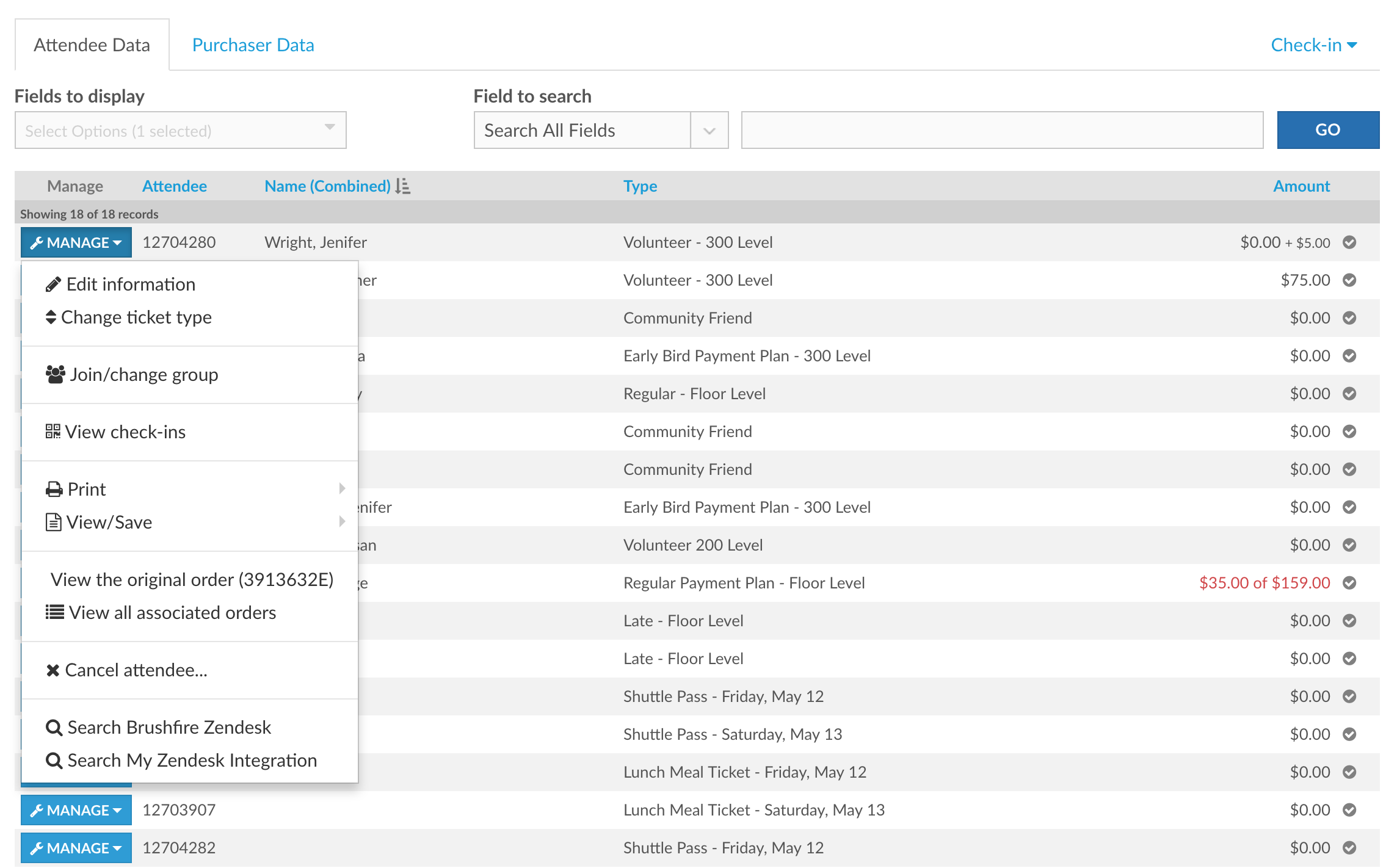Viewport: 1397px width, 868px height.
Task: Click the name Wright, Jenifer
Action: pyautogui.click(x=316, y=242)
